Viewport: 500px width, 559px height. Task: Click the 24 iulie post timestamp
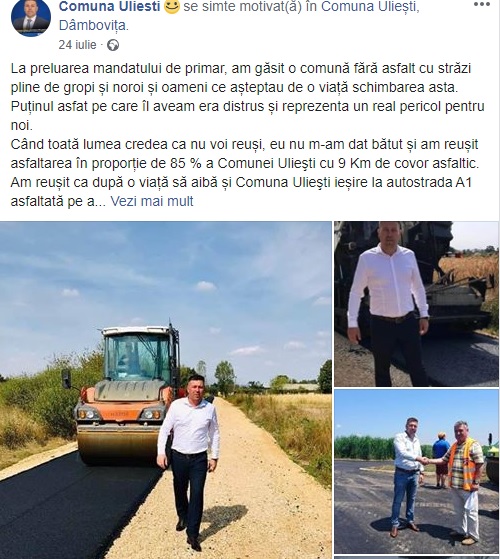point(77,45)
